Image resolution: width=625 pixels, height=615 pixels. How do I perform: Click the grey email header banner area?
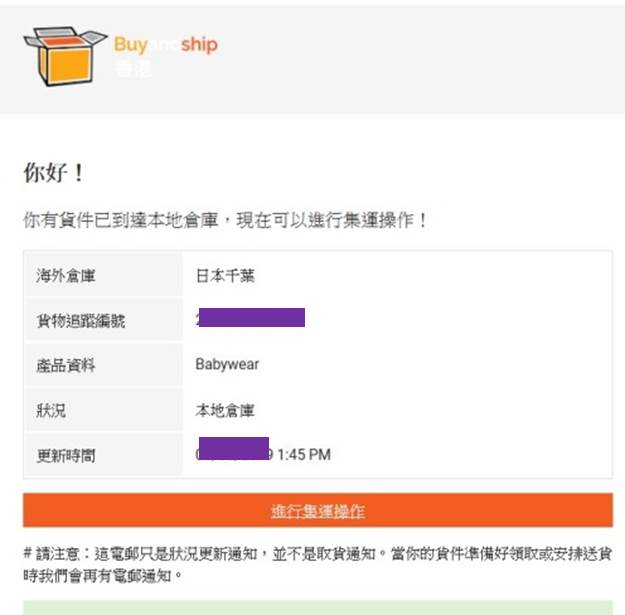(x=312, y=59)
